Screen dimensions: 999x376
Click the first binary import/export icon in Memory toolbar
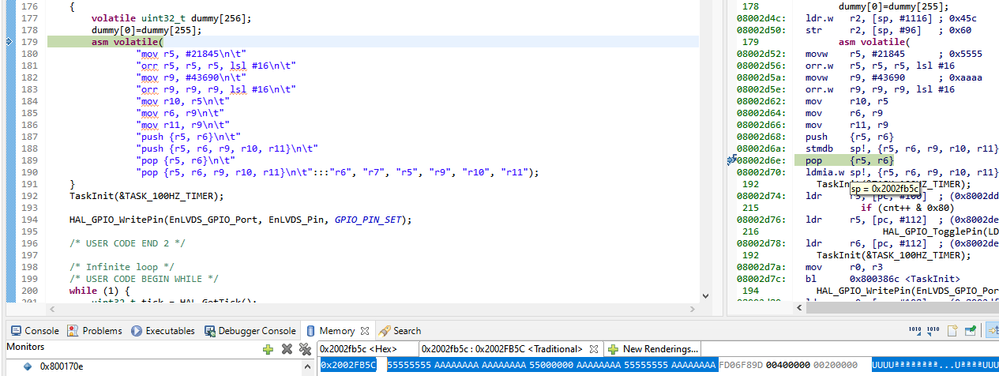[x=915, y=331]
